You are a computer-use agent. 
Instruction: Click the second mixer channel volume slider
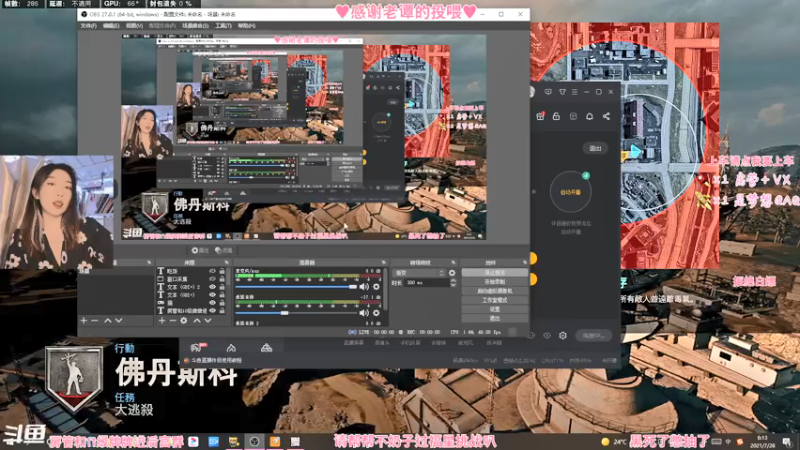point(296,313)
